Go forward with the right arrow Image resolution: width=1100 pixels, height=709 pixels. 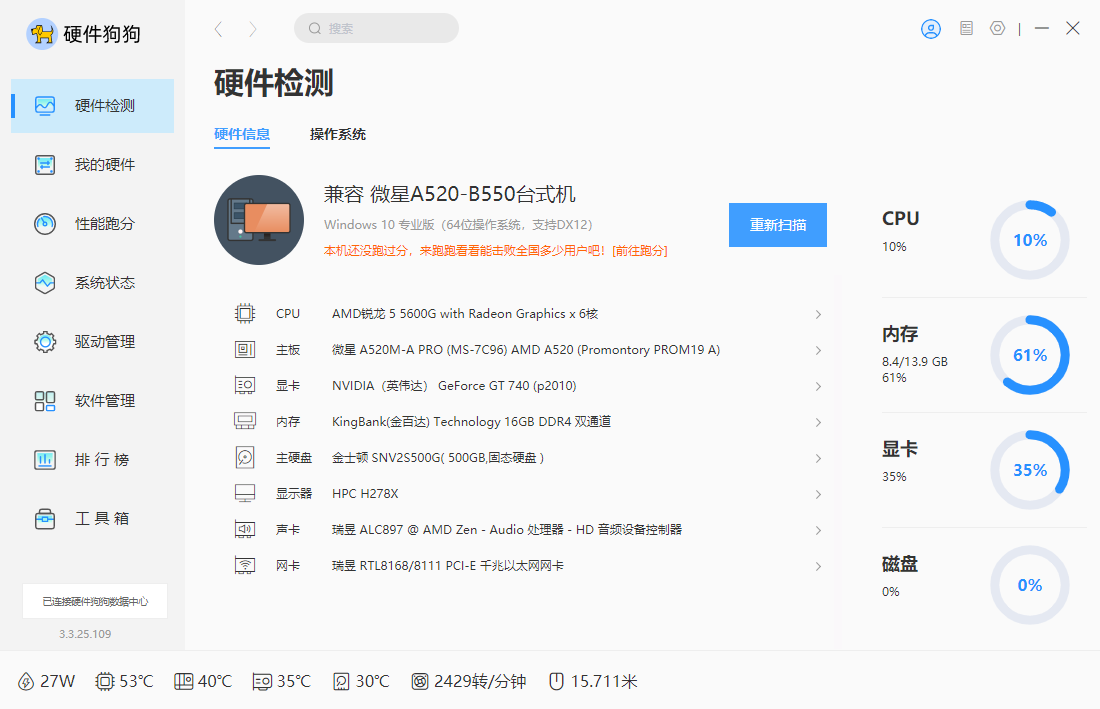(x=253, y=29)
